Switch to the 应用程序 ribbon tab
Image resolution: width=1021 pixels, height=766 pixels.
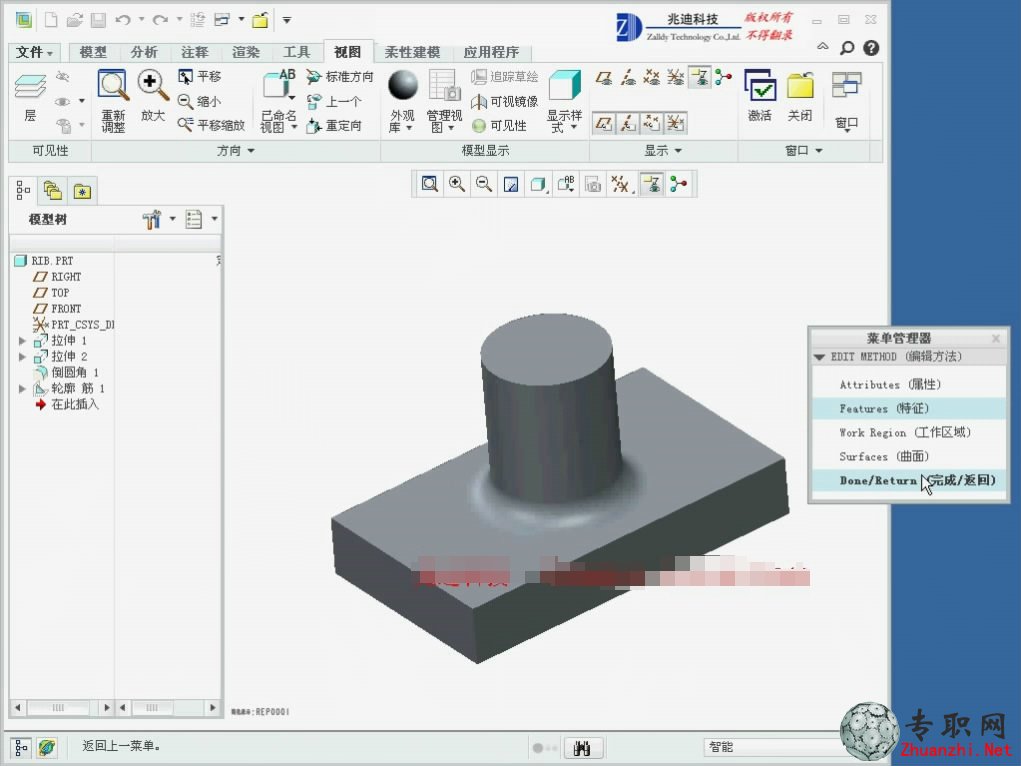(x=492, y=52)
